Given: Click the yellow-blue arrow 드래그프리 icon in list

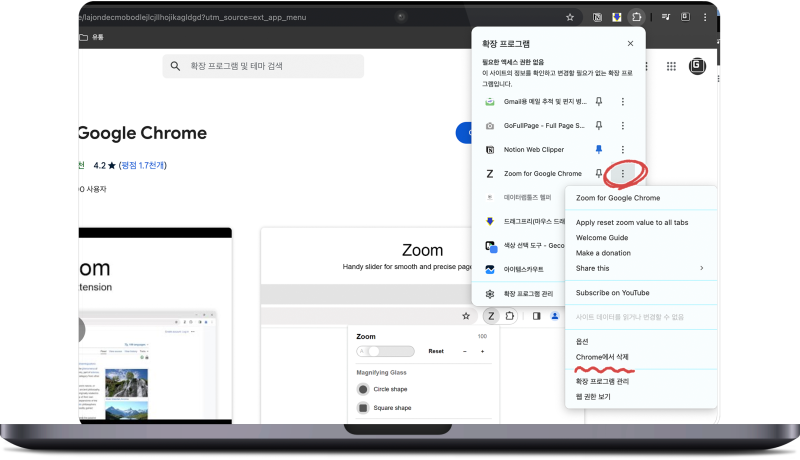Looking at the screenshot, I should point(490,221).
